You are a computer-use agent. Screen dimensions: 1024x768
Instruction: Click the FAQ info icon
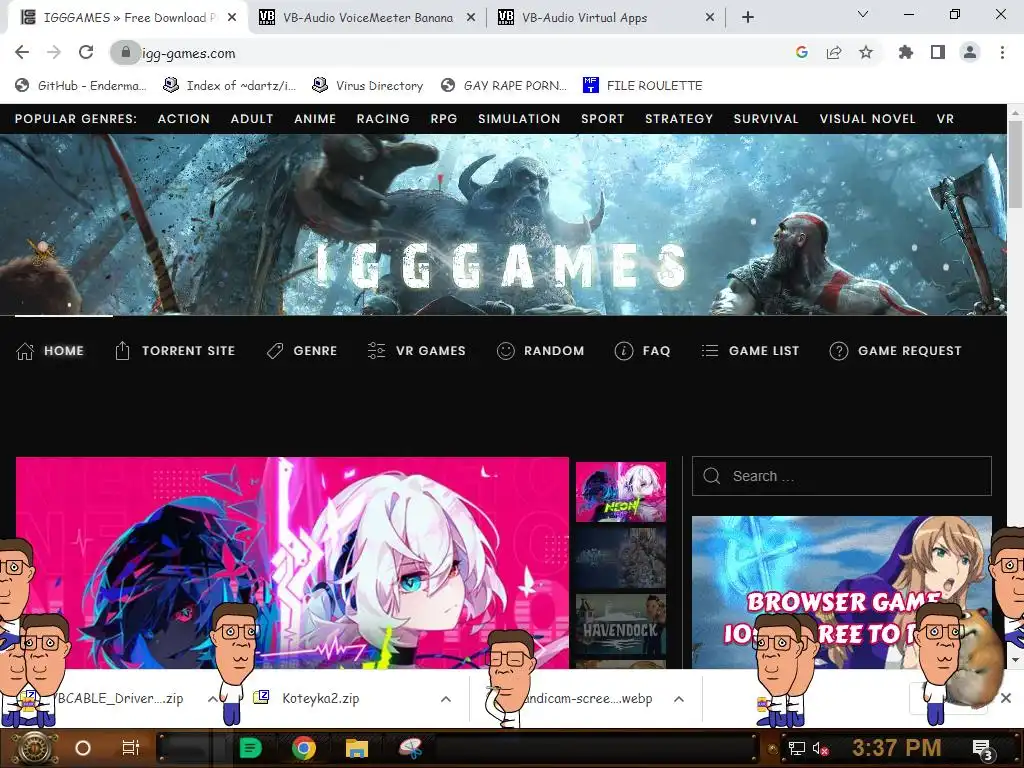pos(624,351)
